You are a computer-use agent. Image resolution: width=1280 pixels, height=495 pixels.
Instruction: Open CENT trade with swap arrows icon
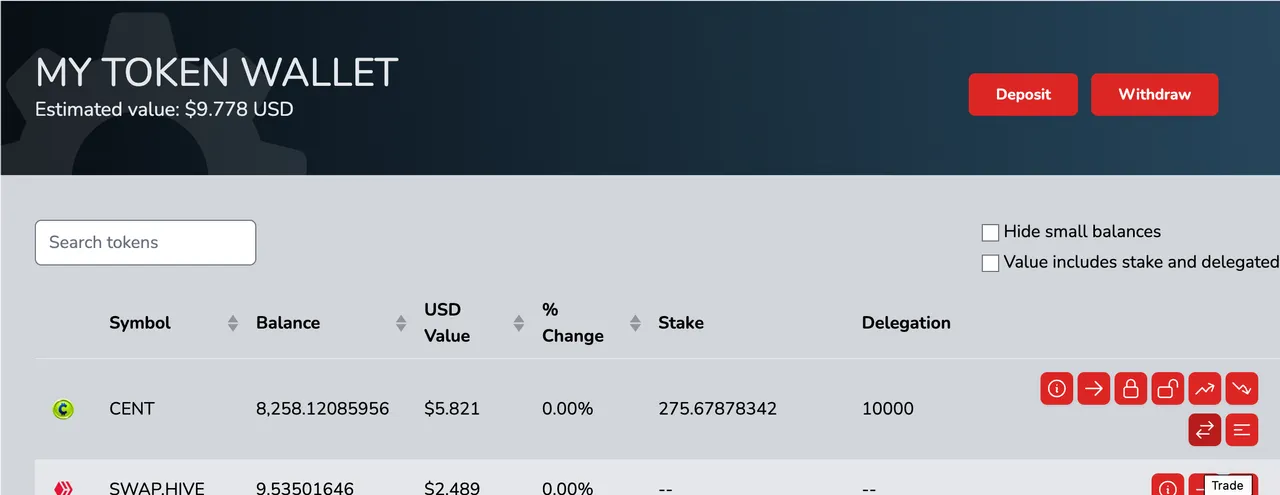[1205, 429]
